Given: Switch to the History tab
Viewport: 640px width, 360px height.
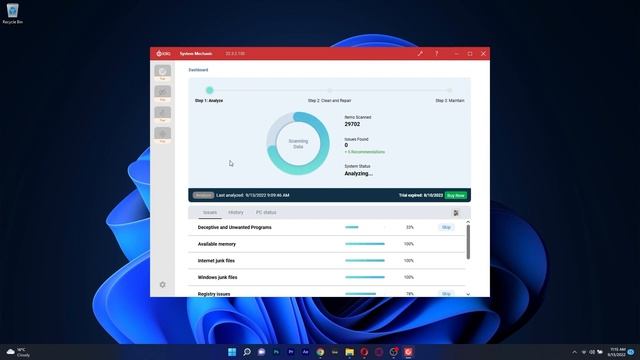Looking at the screenshot, I should click(236, 213).
